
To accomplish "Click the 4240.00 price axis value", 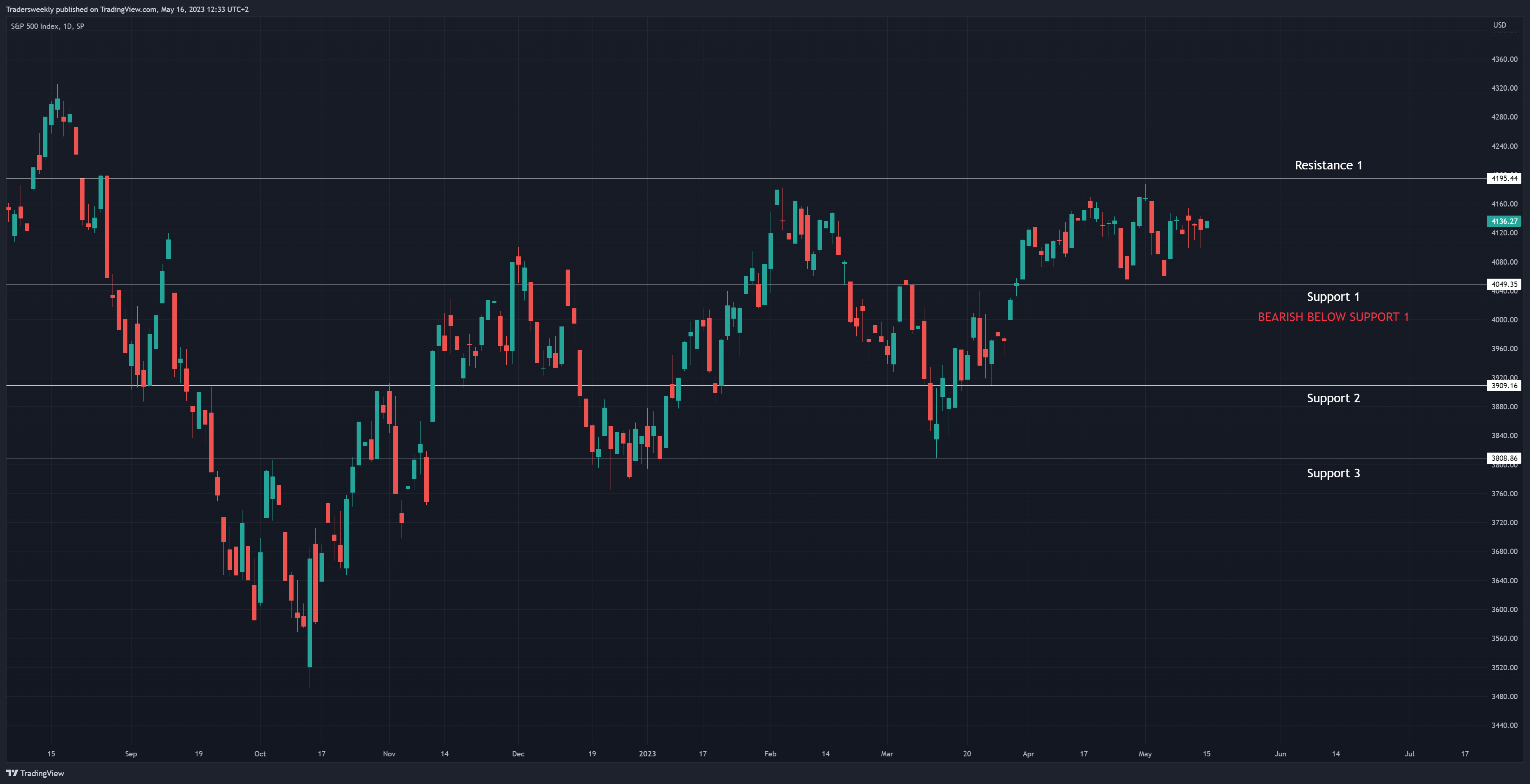I will point(1504,146).
